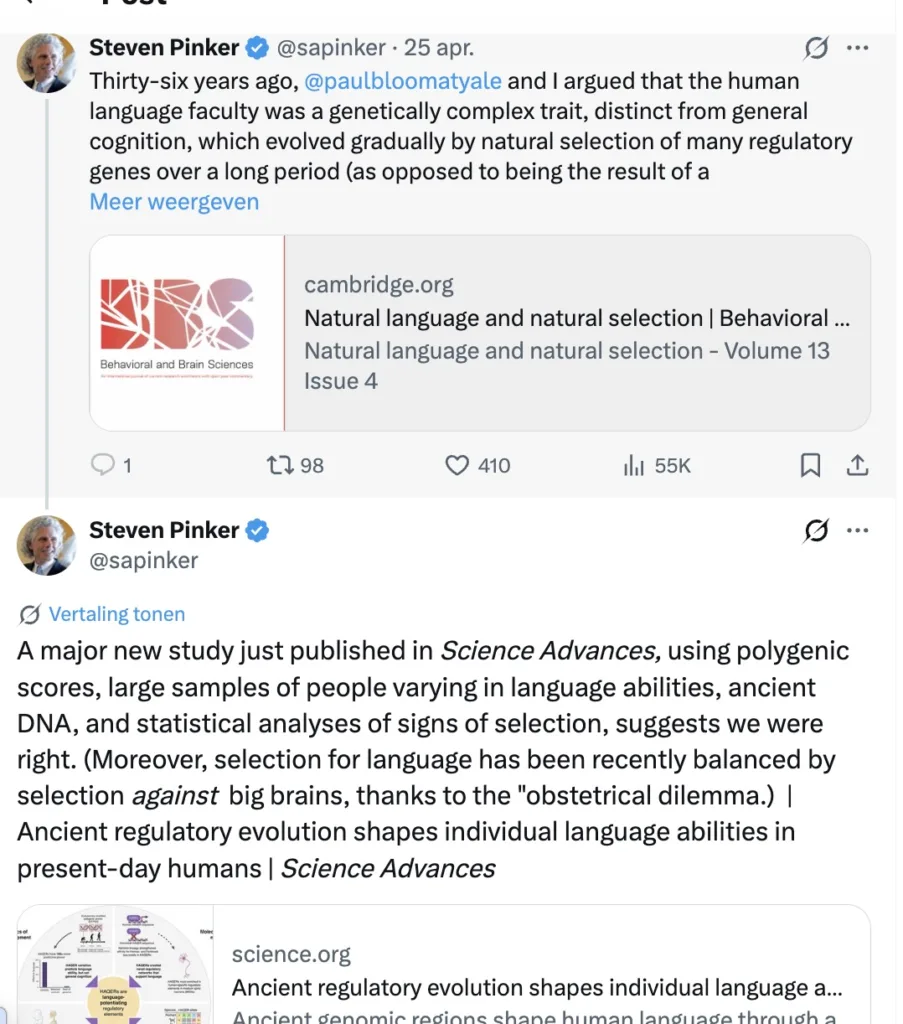Image resolution: width=903 pixels, height=1024 pixels.
Task: Like the post with 410 likes
Action: (457, 465)
